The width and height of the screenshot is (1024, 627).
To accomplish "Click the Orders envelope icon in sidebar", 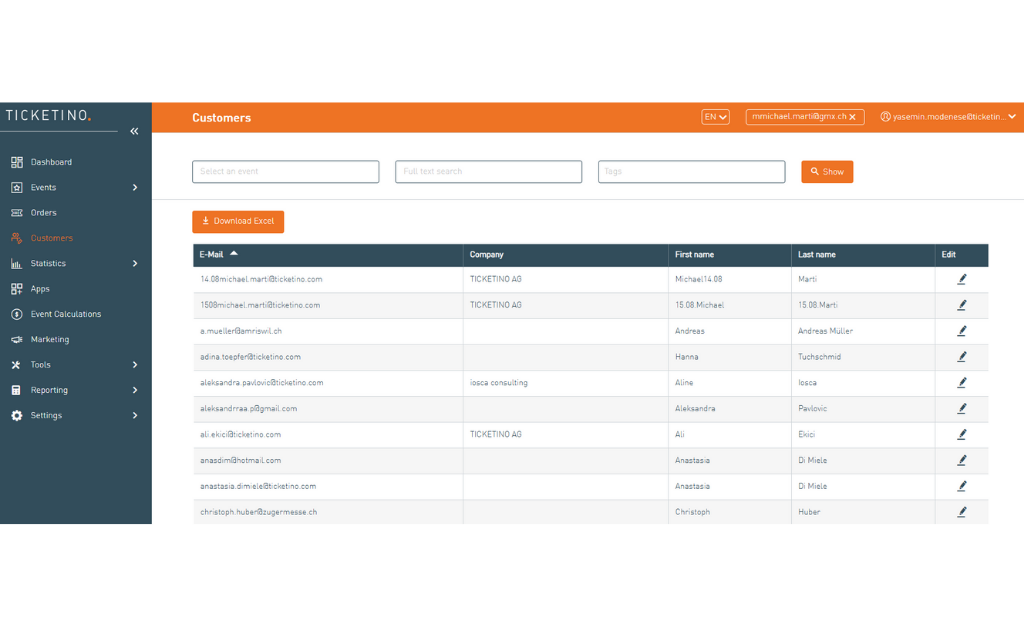I will point(18,212).
